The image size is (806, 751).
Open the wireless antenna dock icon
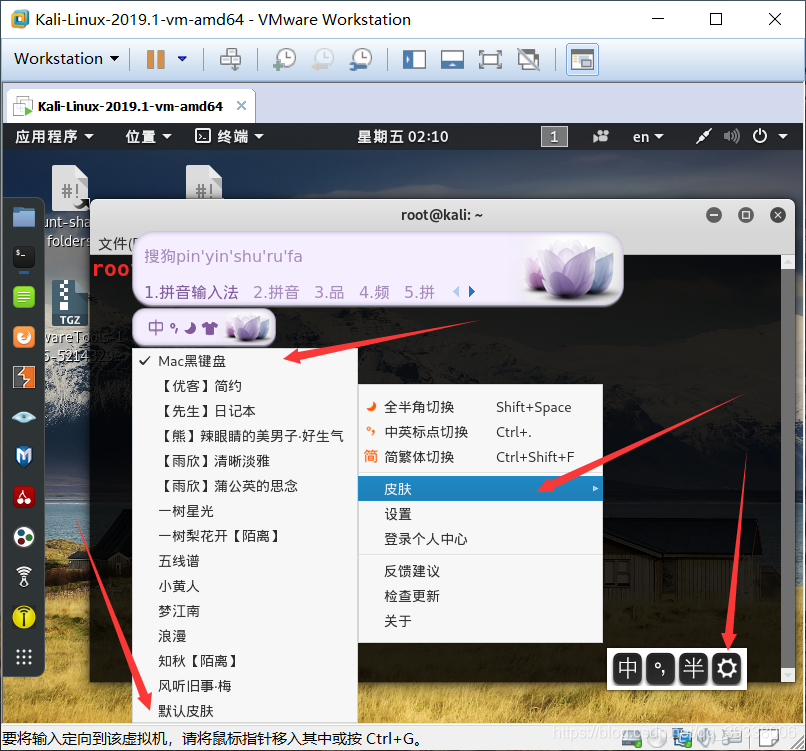point(24,577)
